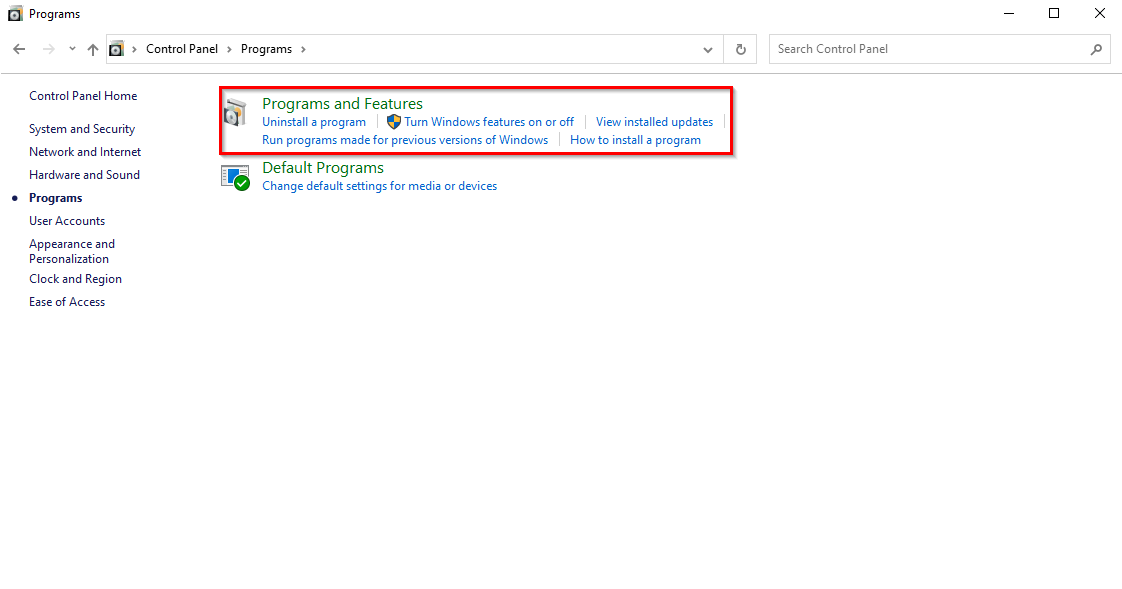
Task: Open Ease of Access category
Action: pyautogui.click(x=67, y=302)
